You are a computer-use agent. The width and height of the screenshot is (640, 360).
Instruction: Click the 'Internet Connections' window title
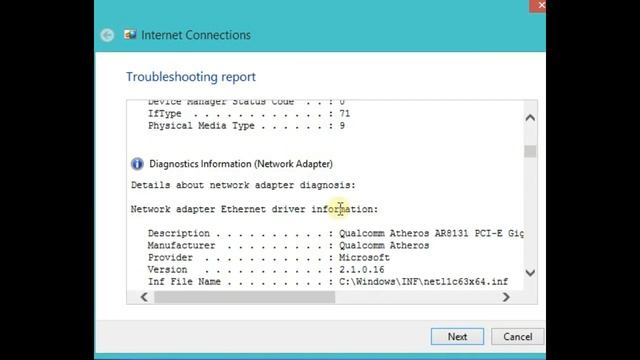click(x=196, y=35)
